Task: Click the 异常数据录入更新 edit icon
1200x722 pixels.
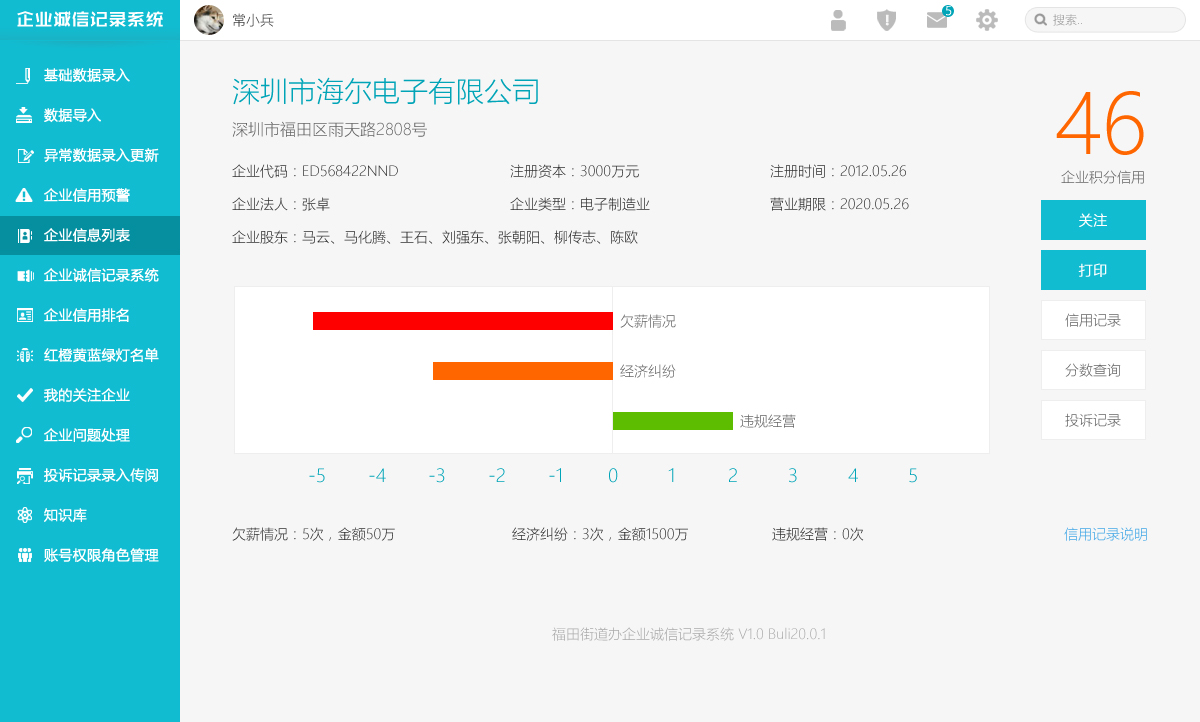Action: point(25,155)
